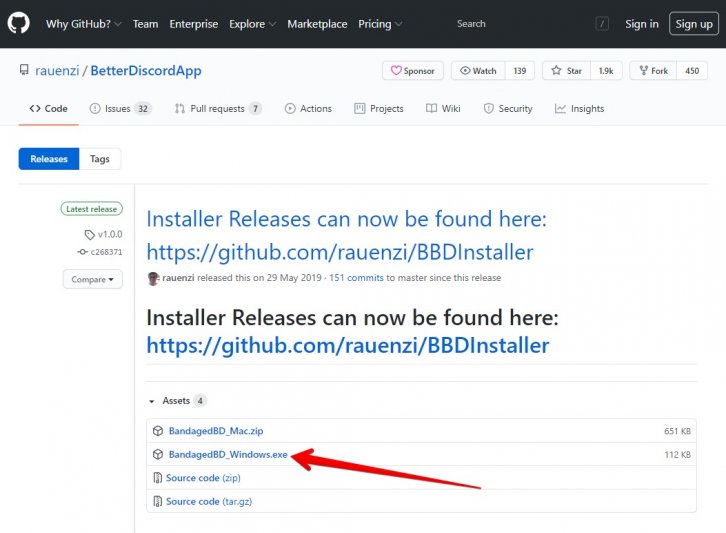Select the Releases toggle button
The width and height of the screenshot is (726, 533).
point(49,159)
